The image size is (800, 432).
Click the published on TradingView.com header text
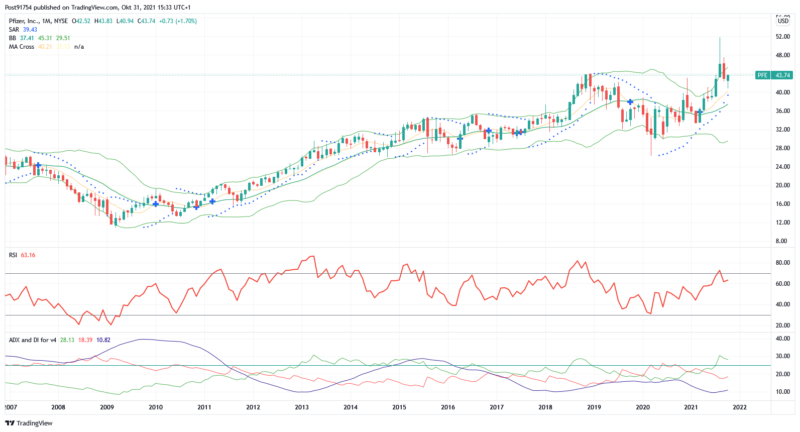[x=100, y=7]
